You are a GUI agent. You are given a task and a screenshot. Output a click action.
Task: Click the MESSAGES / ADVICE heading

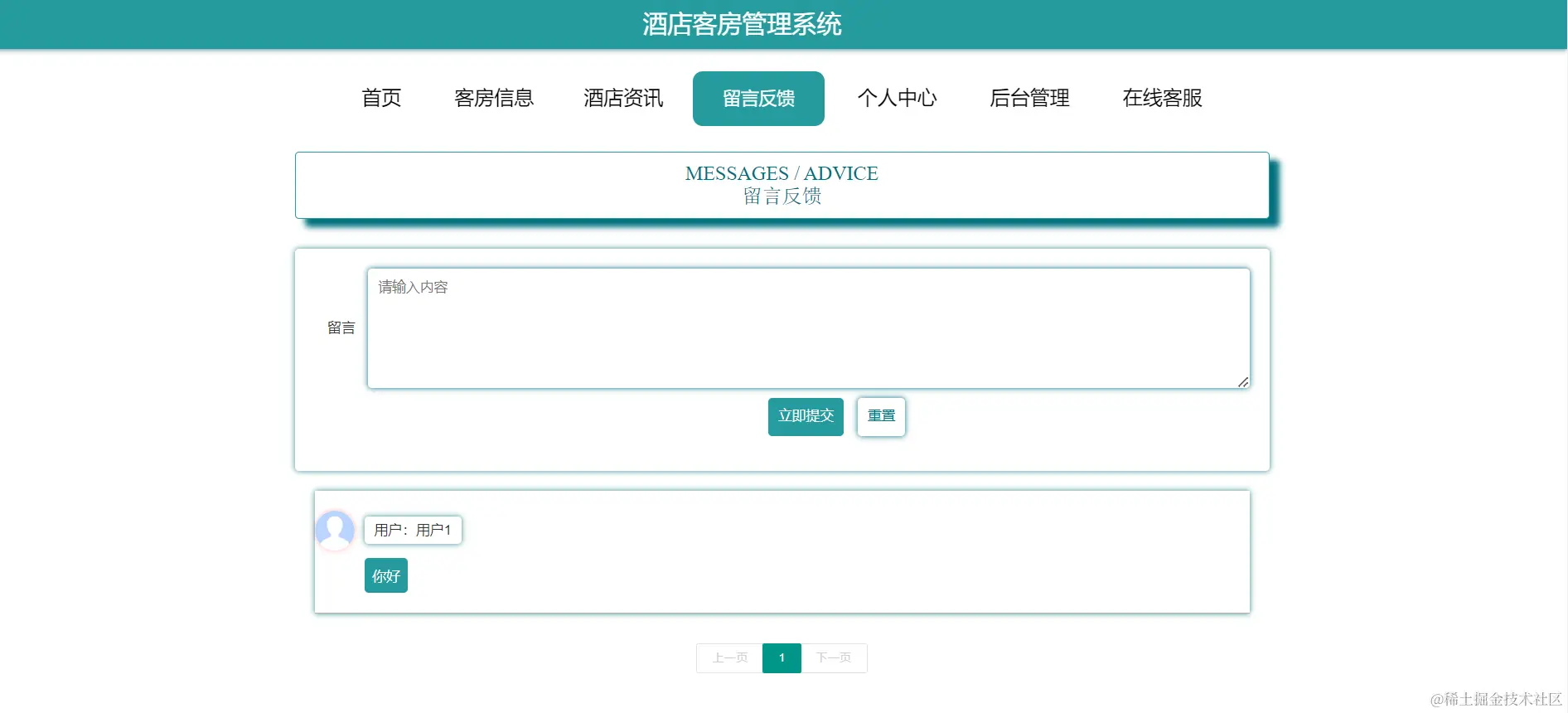tap(782, 173)
